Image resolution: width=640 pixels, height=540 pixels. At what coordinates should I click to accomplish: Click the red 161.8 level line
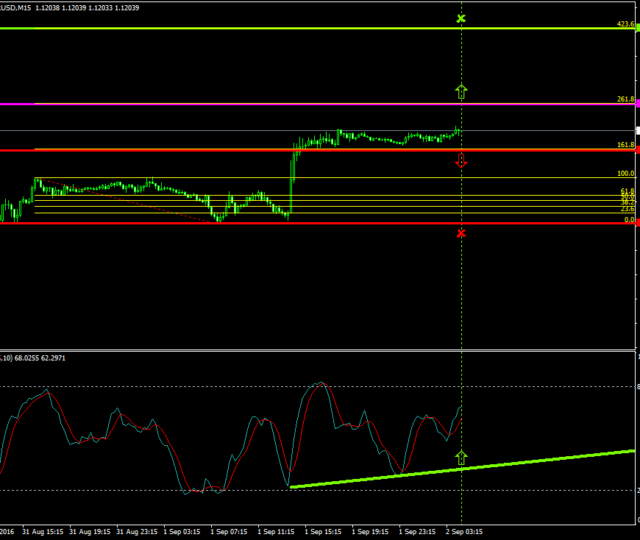pos(200,150)
